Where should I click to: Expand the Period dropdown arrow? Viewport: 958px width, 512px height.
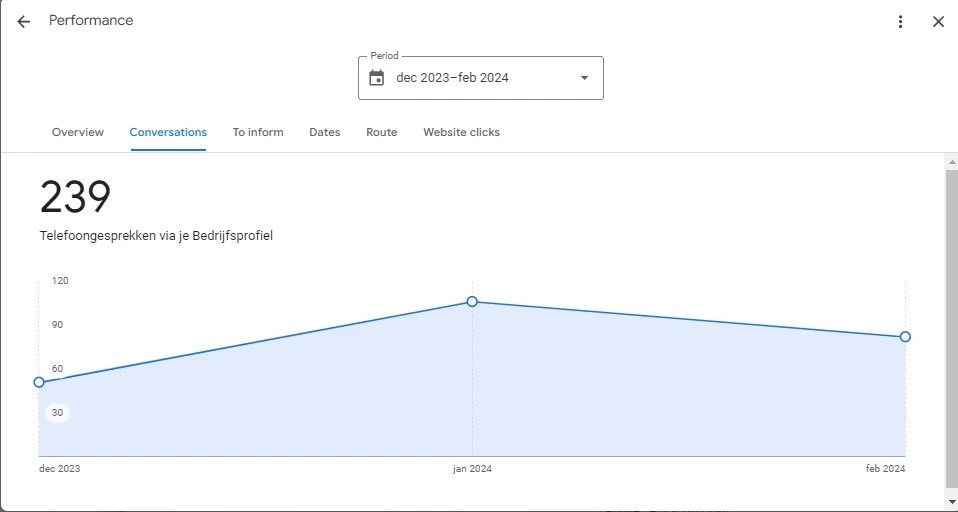pos(584,78)
